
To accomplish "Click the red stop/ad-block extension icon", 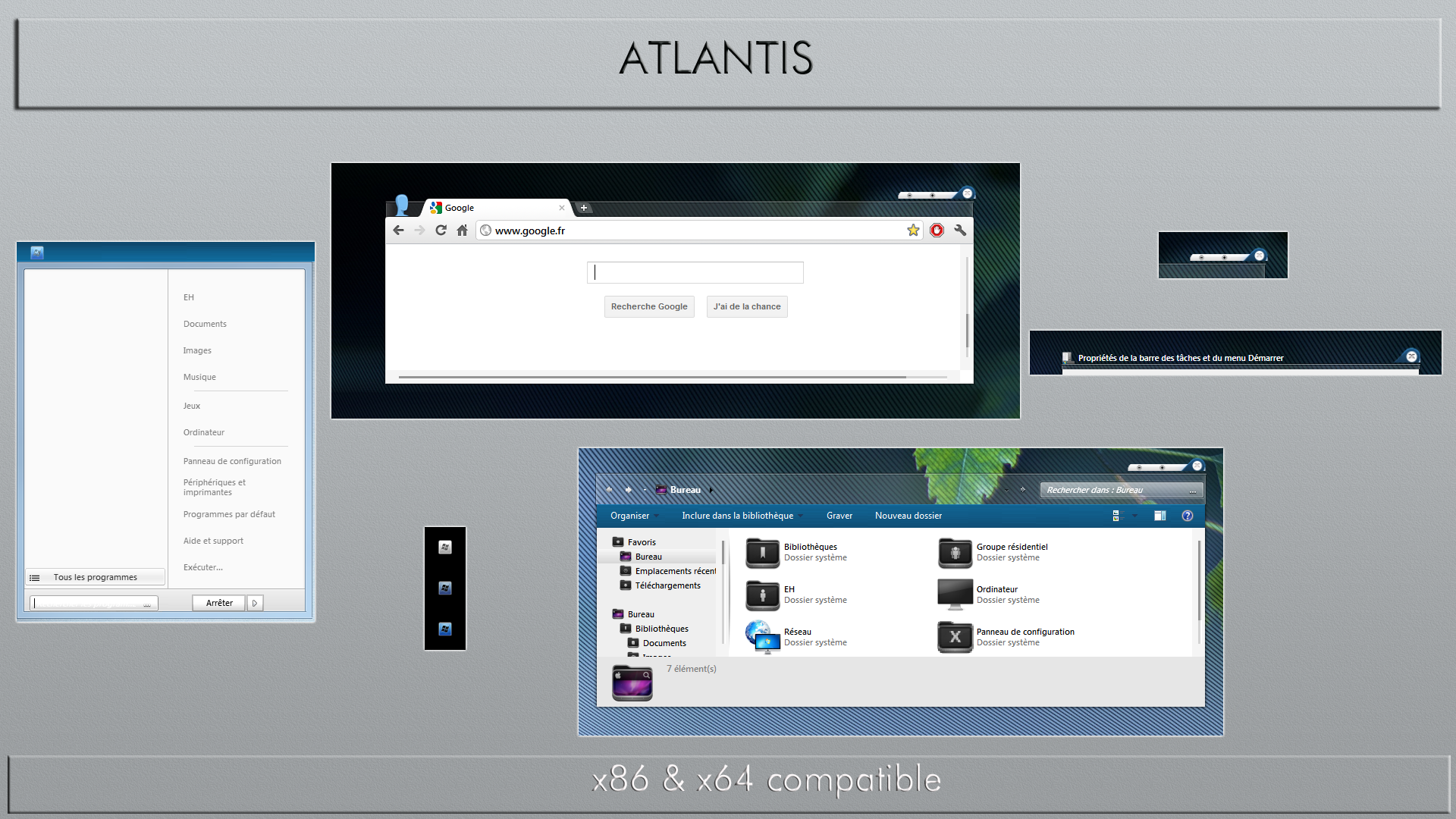I will [937, 230].
